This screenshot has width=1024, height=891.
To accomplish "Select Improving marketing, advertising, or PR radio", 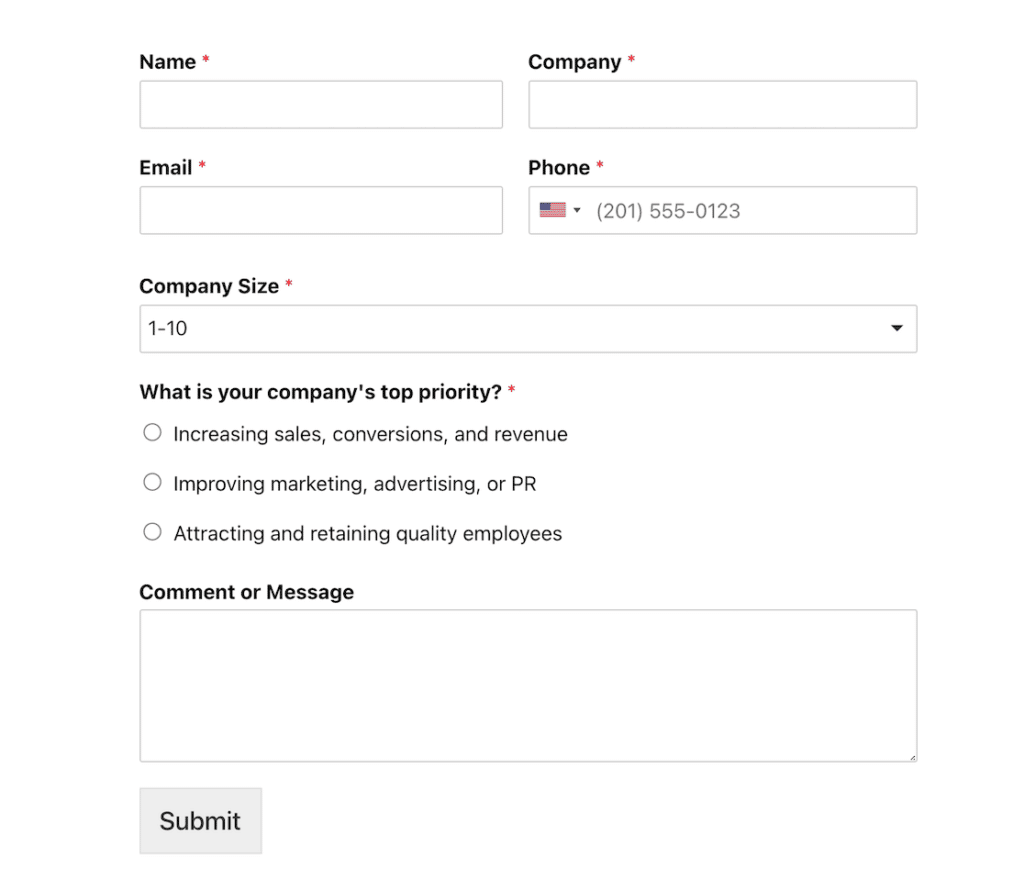I will coord(152,483).
